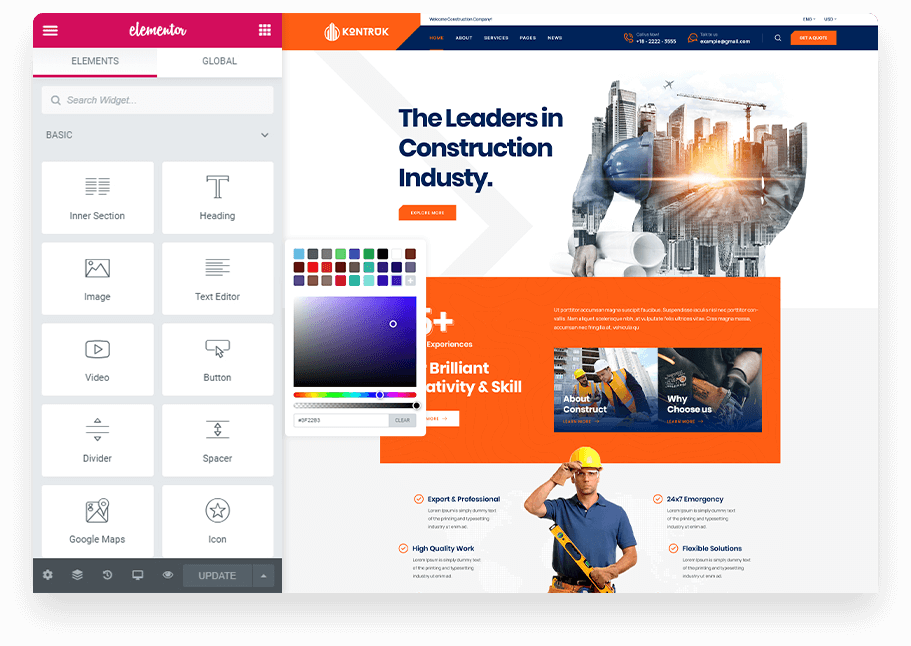
Task: Click the chat bubble email icon
Action: tap(692, 38)
